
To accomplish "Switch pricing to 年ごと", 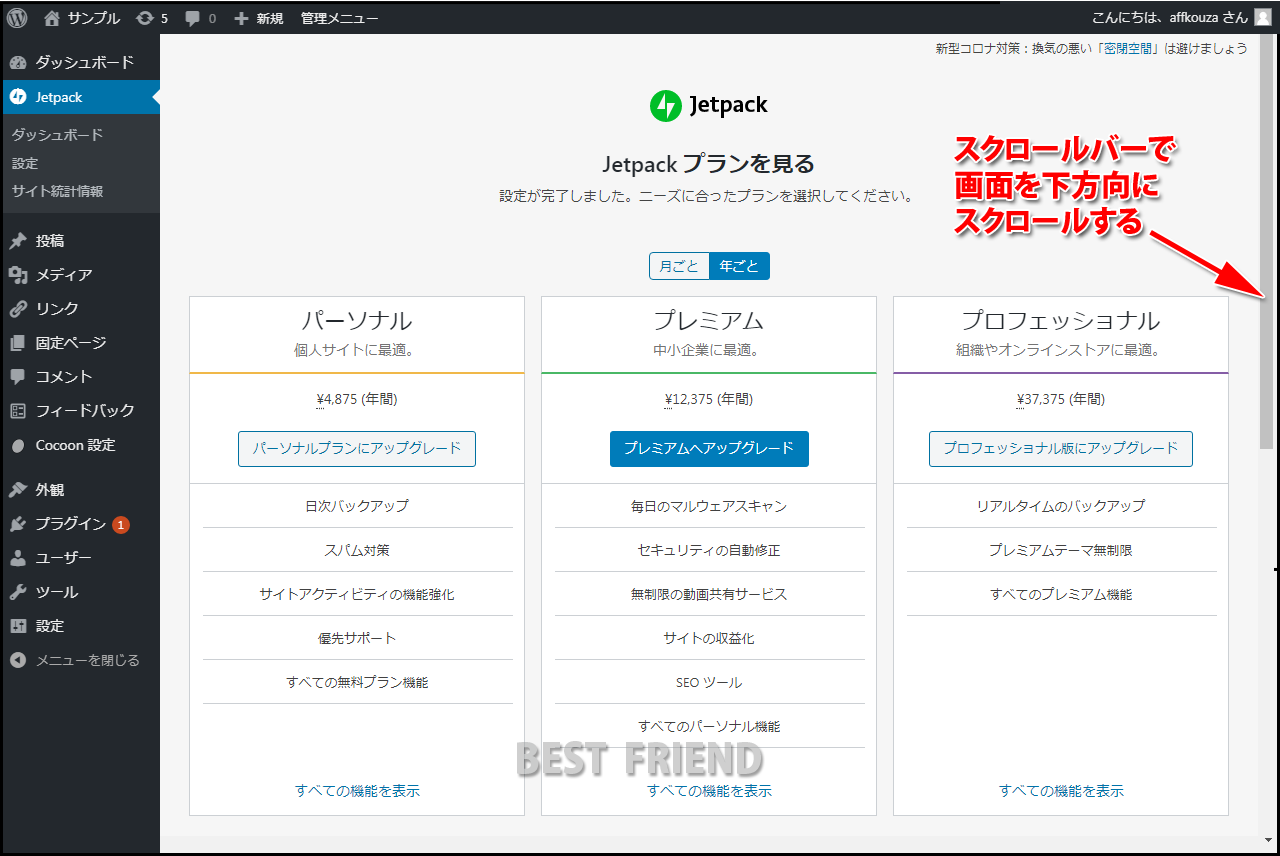I will click(739, 266).
